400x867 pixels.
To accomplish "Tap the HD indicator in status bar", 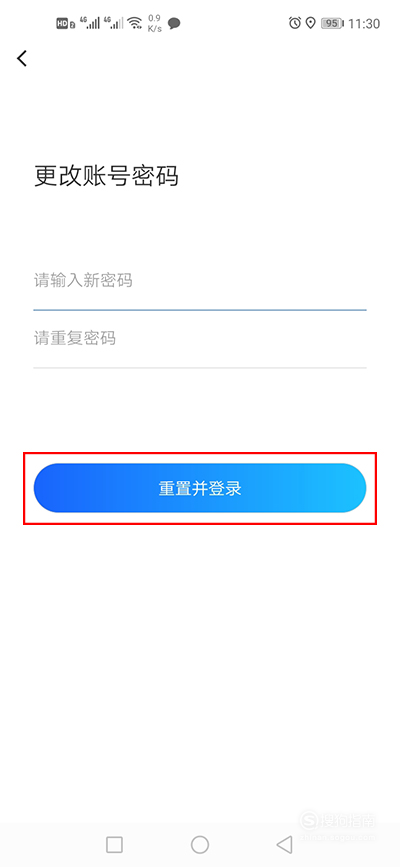I will click(65, 23).
